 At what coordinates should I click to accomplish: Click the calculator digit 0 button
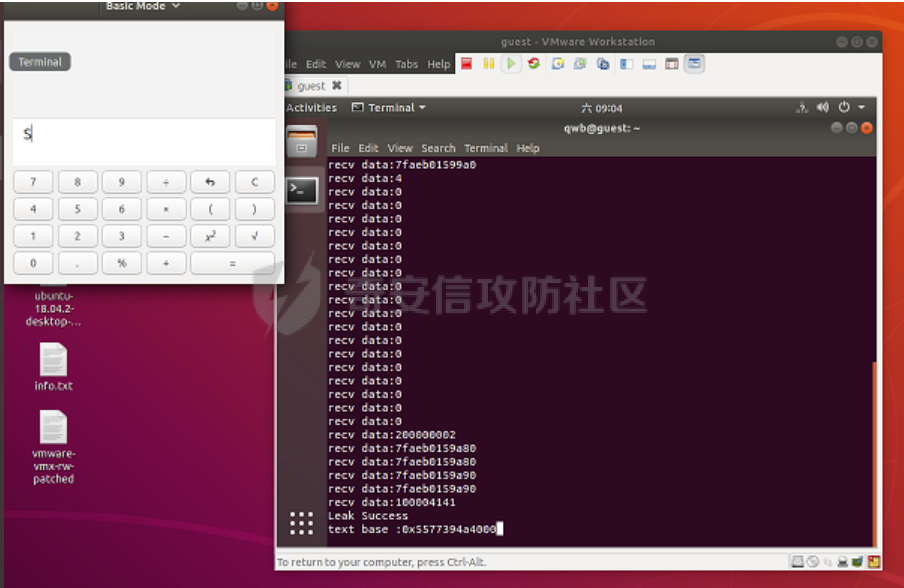click(33, 263)
